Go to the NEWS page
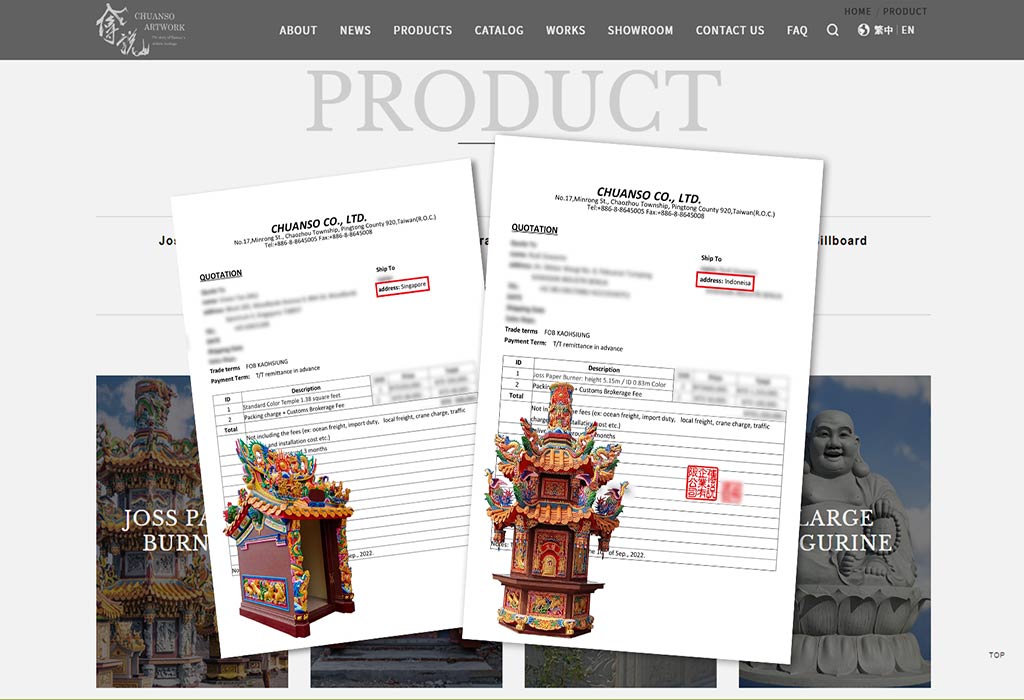This screenshot has height=700, width=1024. [x=355, y=30]
